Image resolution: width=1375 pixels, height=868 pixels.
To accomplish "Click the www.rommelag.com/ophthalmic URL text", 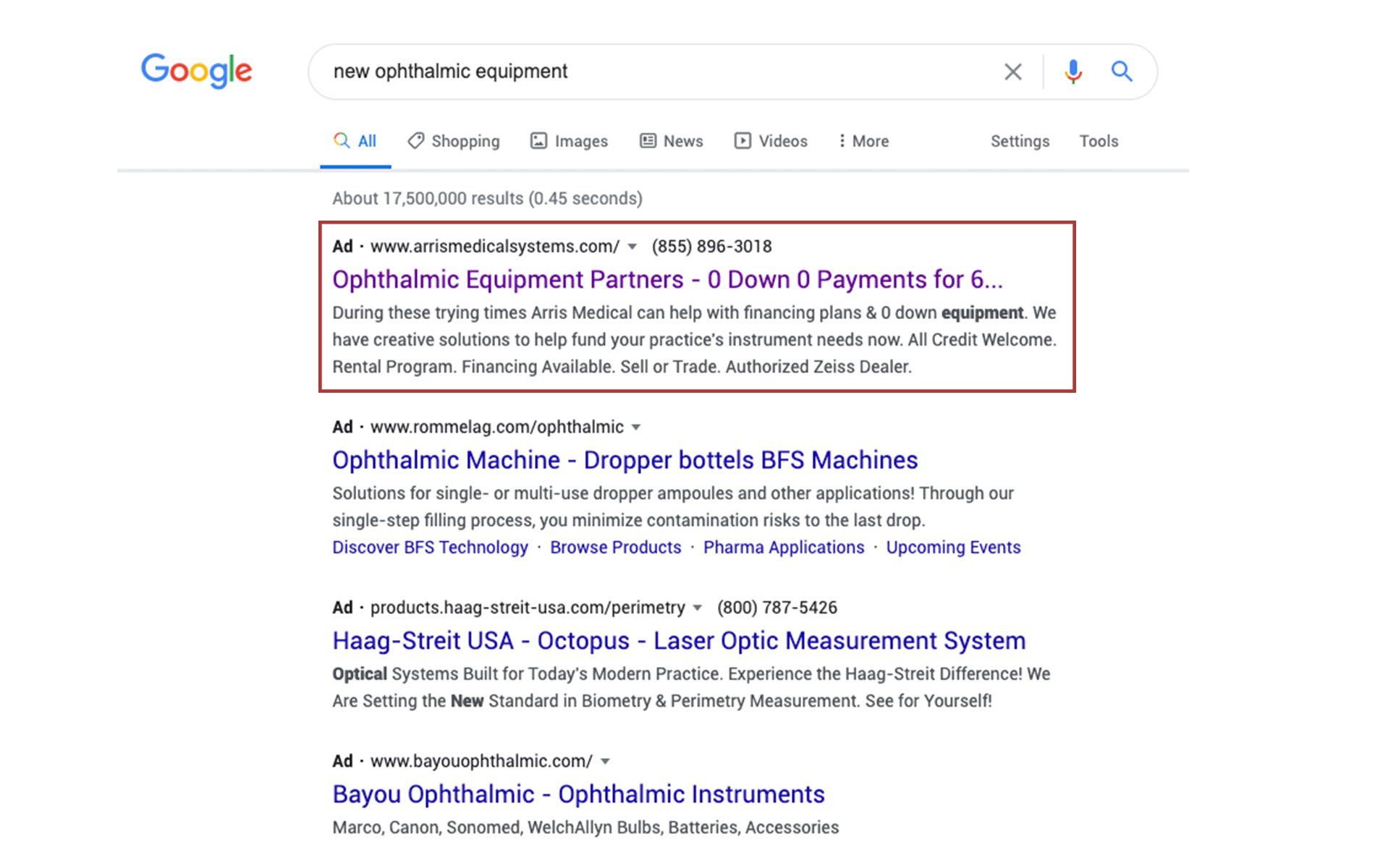I will point(497,427).
